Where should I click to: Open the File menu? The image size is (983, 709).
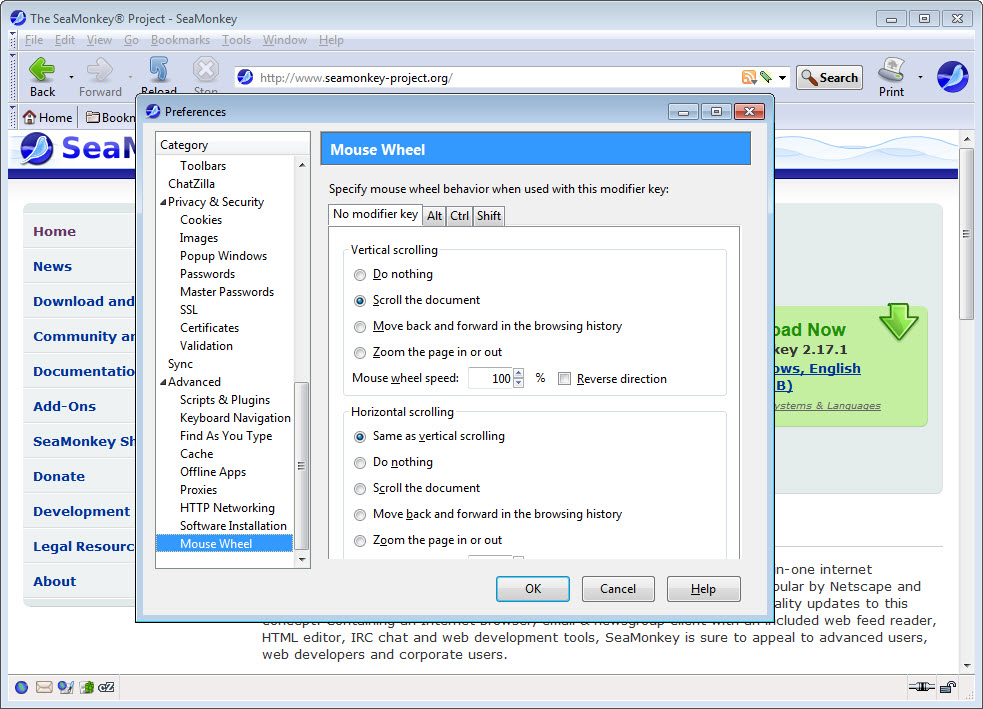tap(34, 40)
